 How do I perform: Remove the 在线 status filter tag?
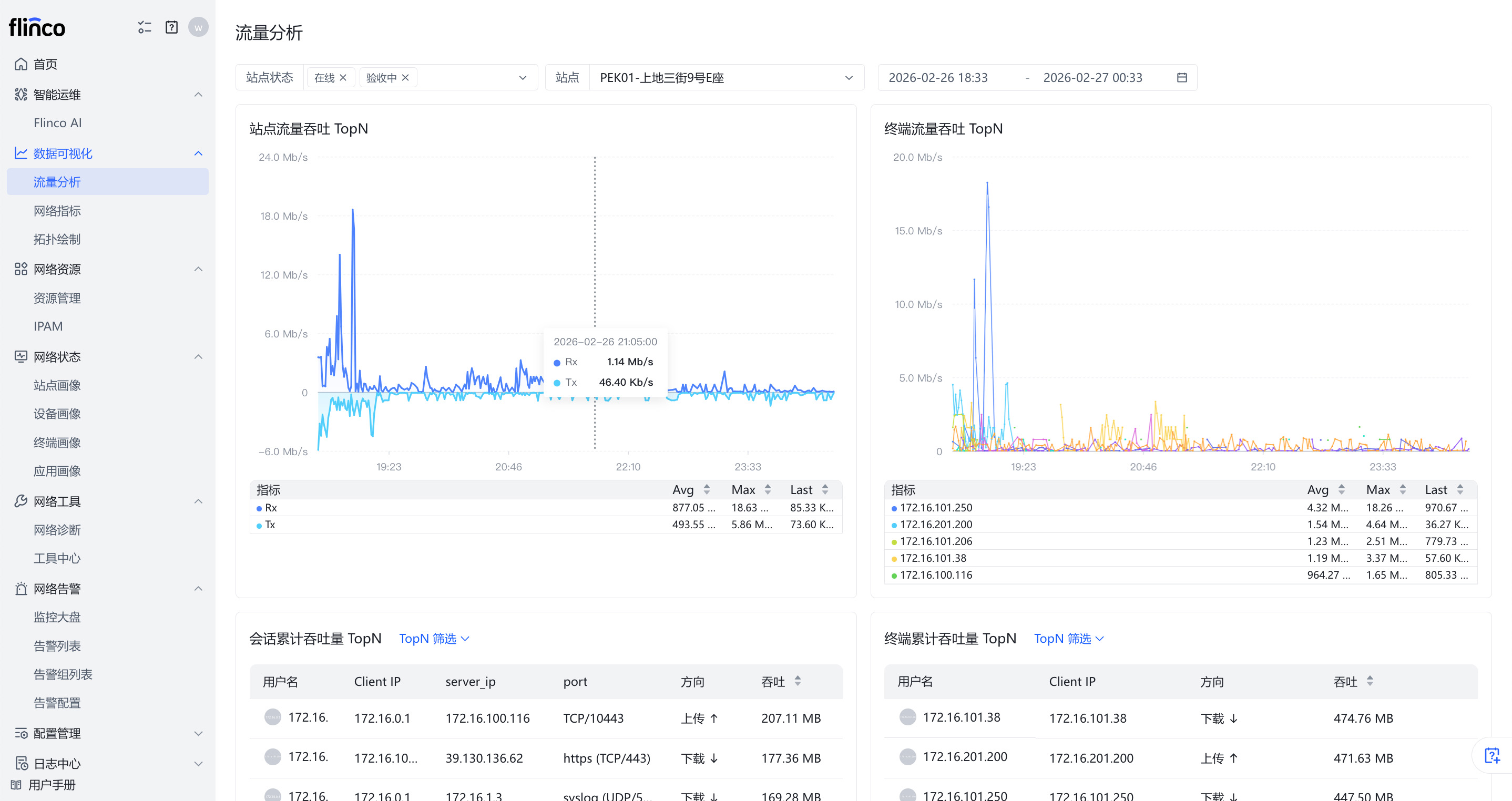(x=343, y=77)
